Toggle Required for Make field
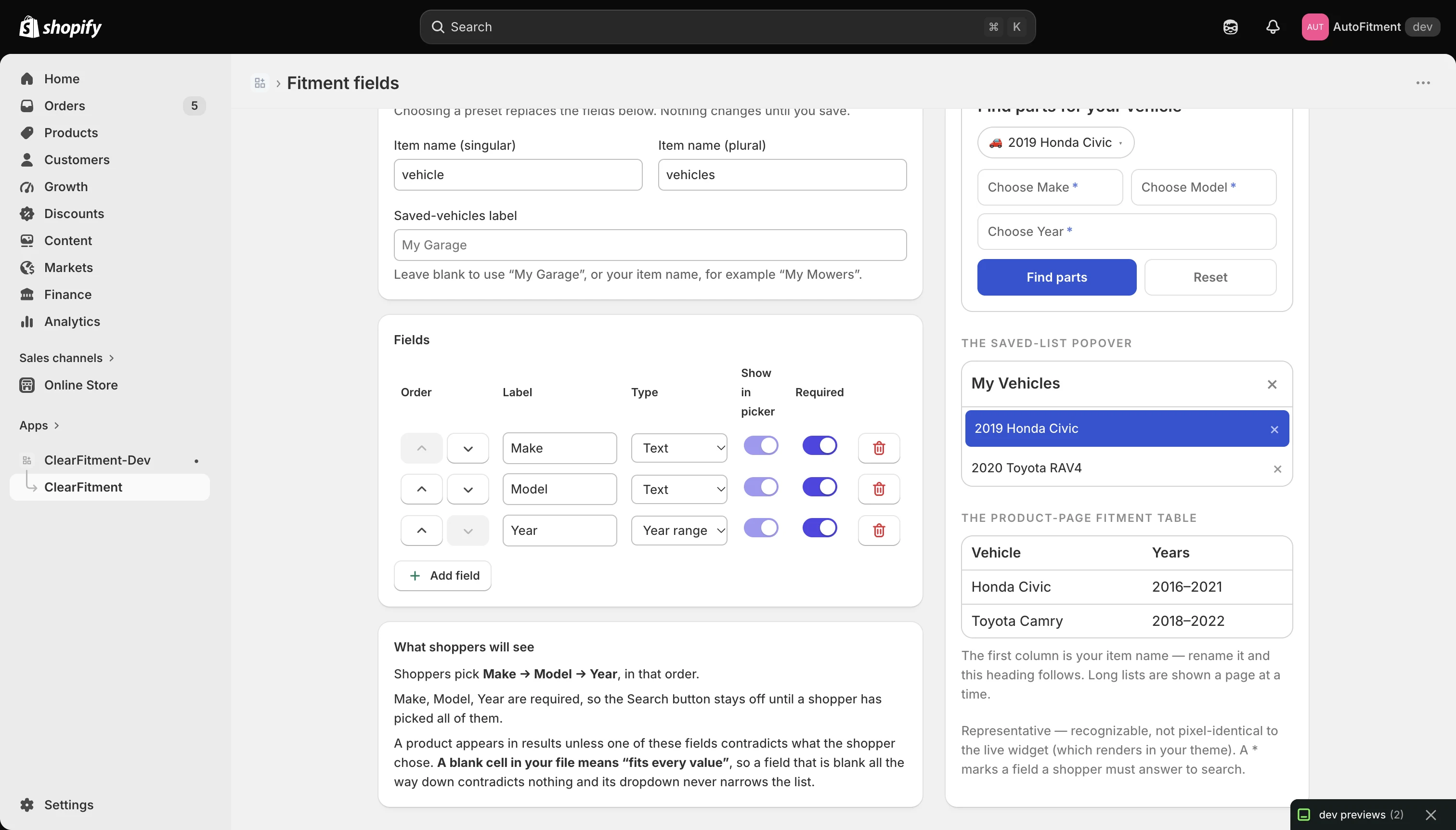The image size is (1456, 830). point(819,445)
